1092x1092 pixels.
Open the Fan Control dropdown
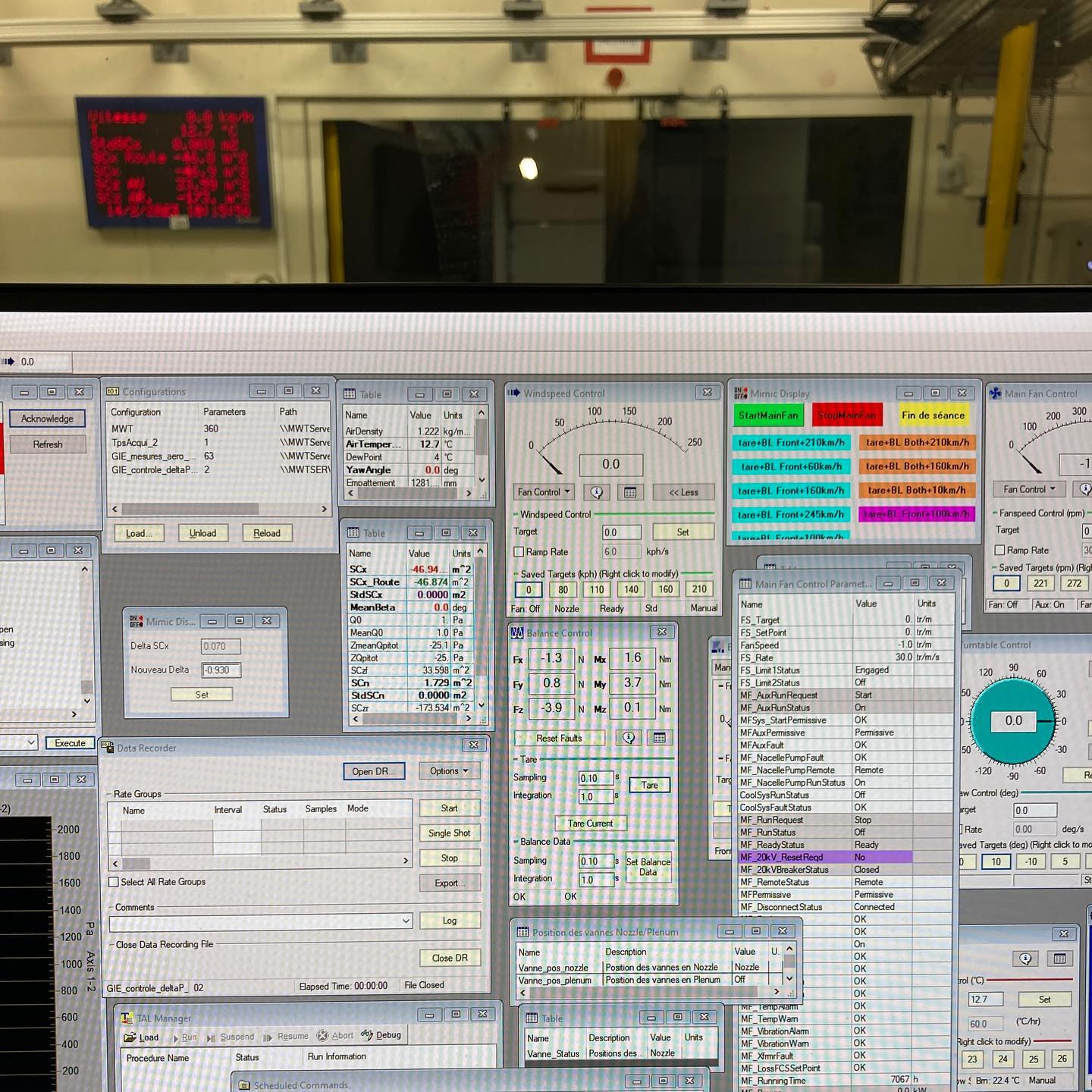coord(543,492)
